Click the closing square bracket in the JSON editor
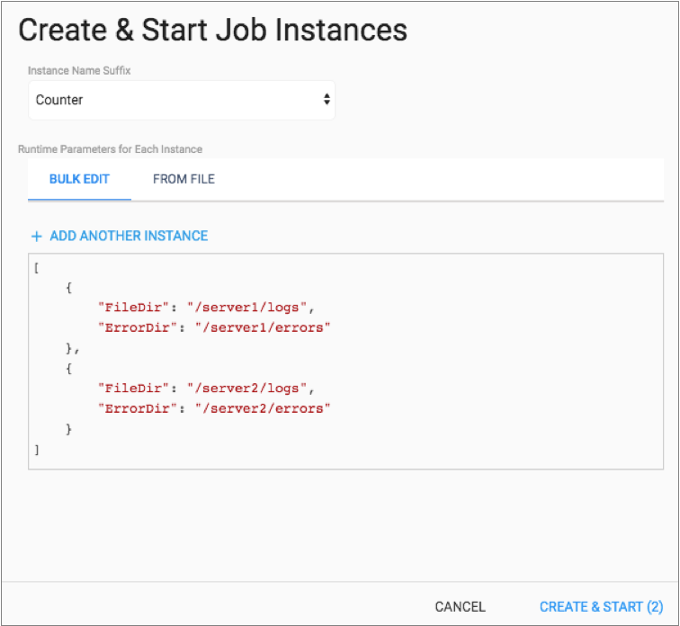Screen dimensions: 680x626 pos(36,449)
